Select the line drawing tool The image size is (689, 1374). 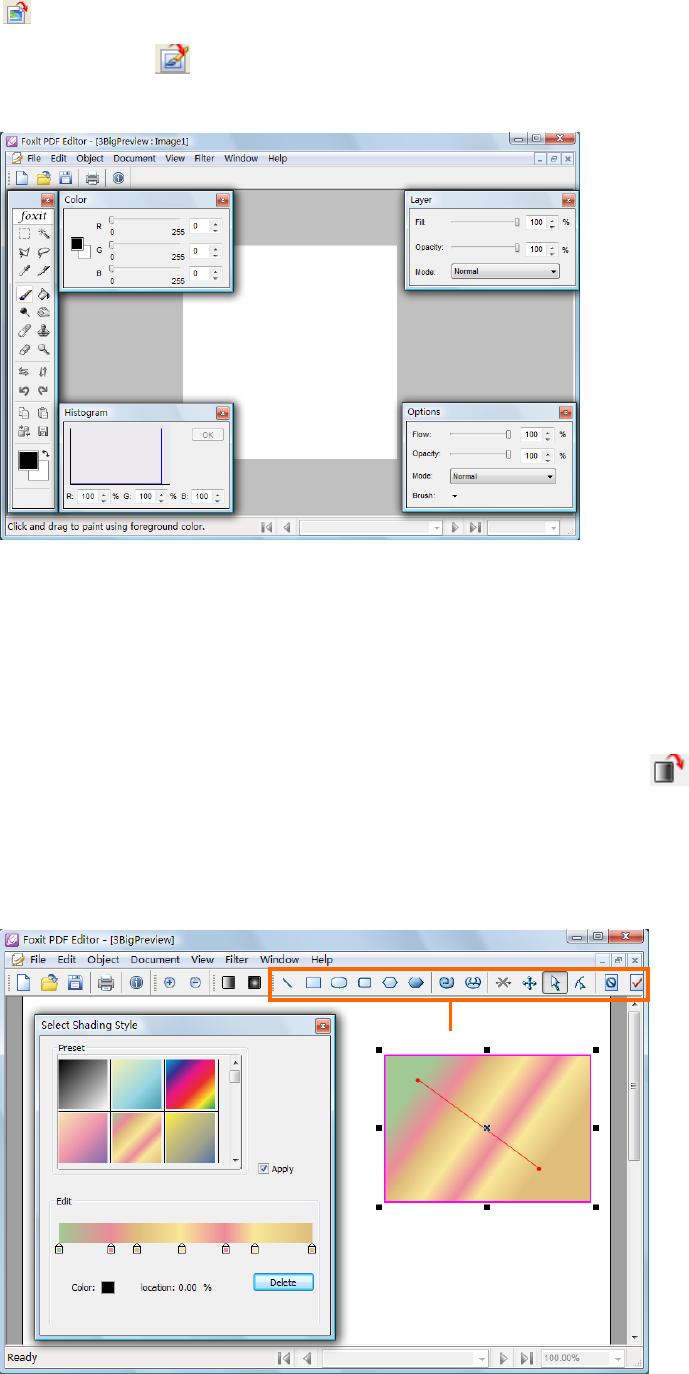[288, 982]
